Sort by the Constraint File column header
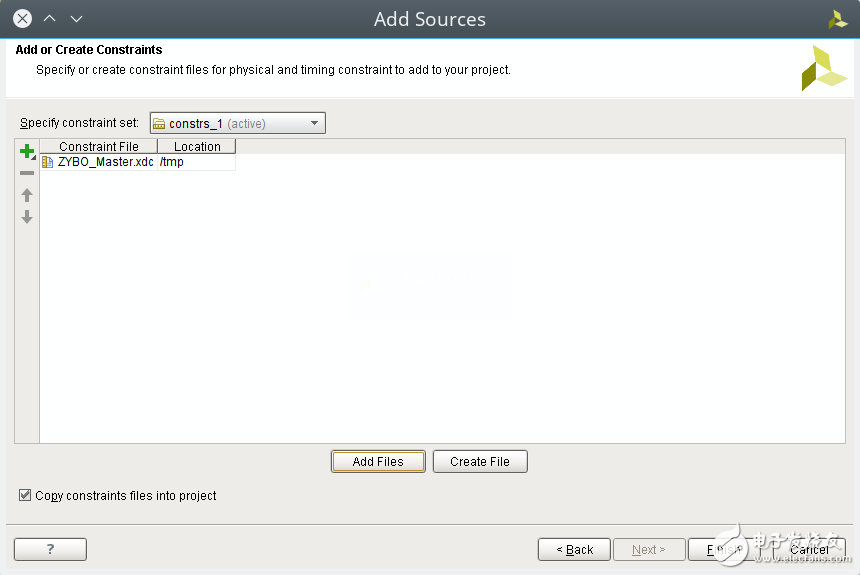 coord(98,146)
